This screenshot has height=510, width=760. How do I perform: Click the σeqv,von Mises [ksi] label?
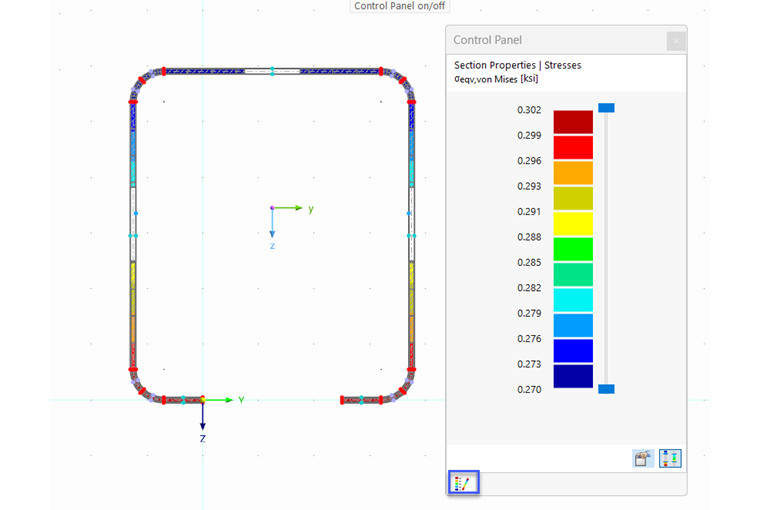(x=496, y=79)
